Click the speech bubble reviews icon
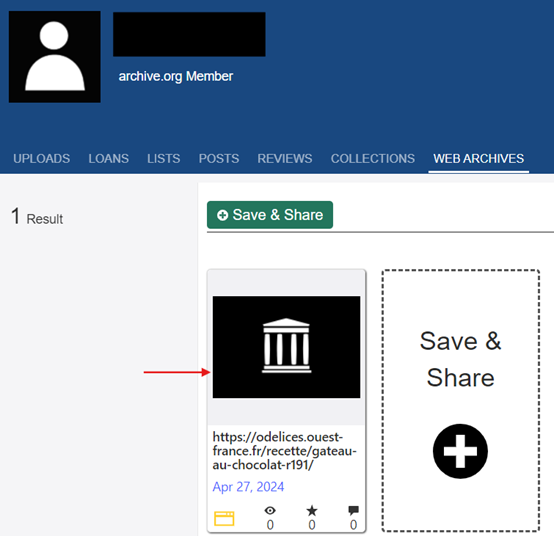Image resolution: width=554 pixels, height=536 pixels. click(x=353, y=510)
